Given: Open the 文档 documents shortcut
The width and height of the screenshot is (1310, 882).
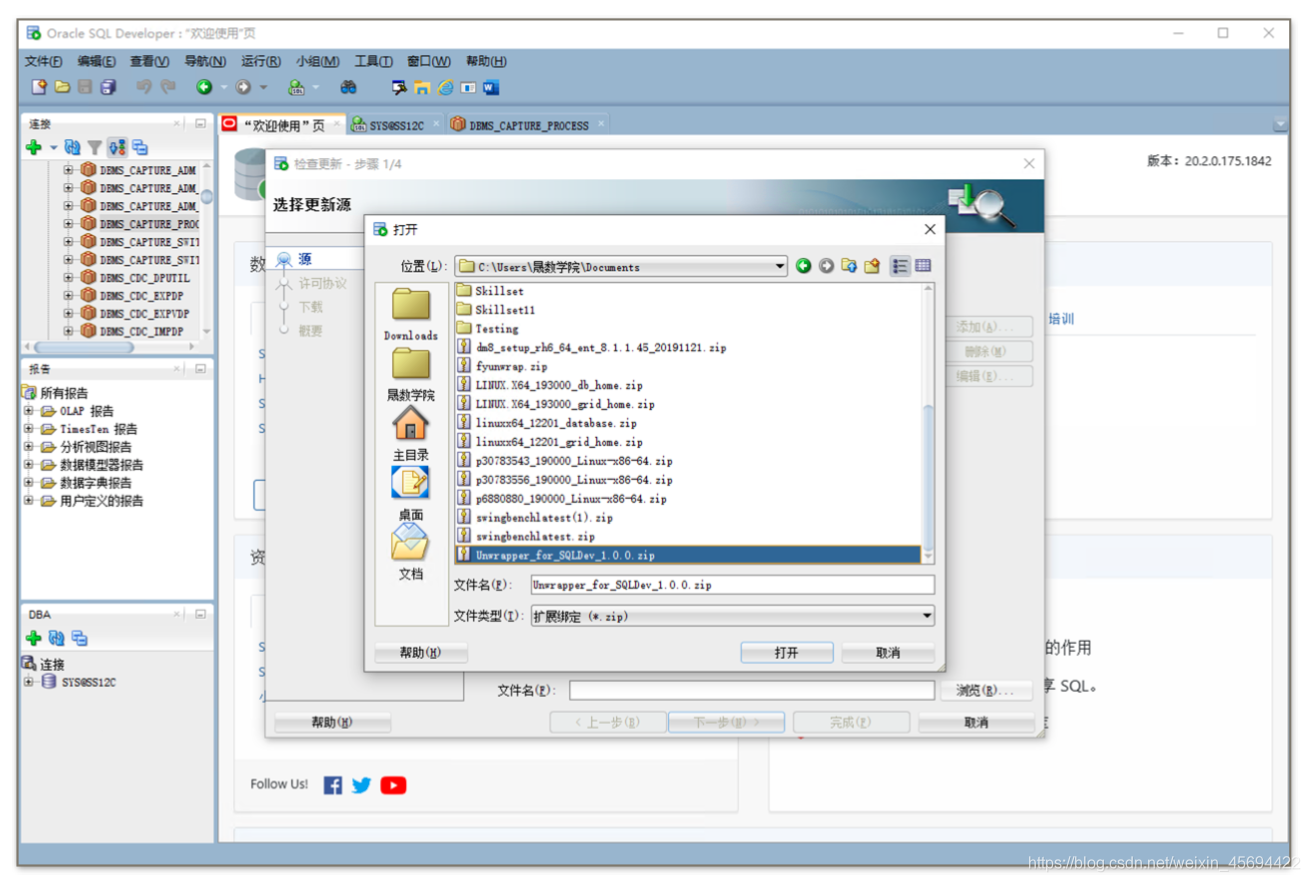Looking at the screenshot, I should 411,552.
